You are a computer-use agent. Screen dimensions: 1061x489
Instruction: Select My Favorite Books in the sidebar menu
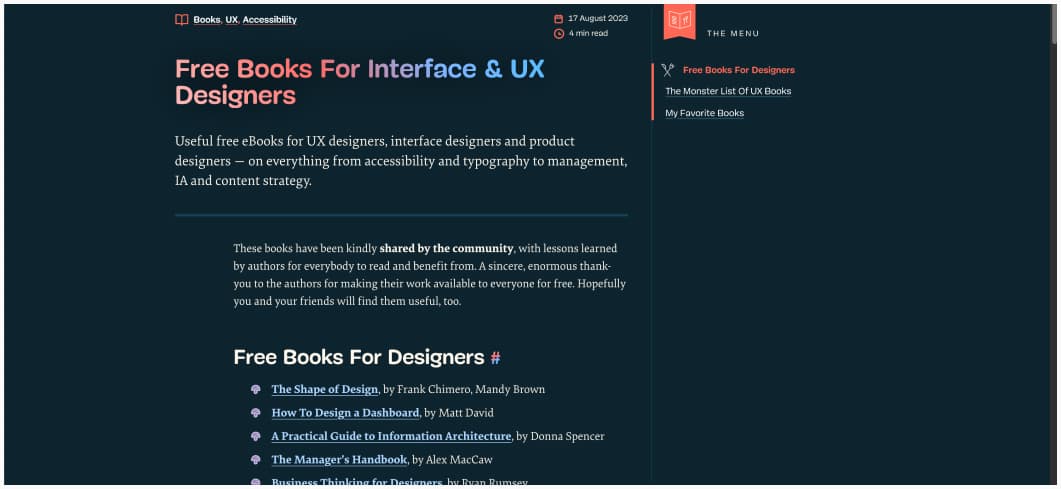705,113
